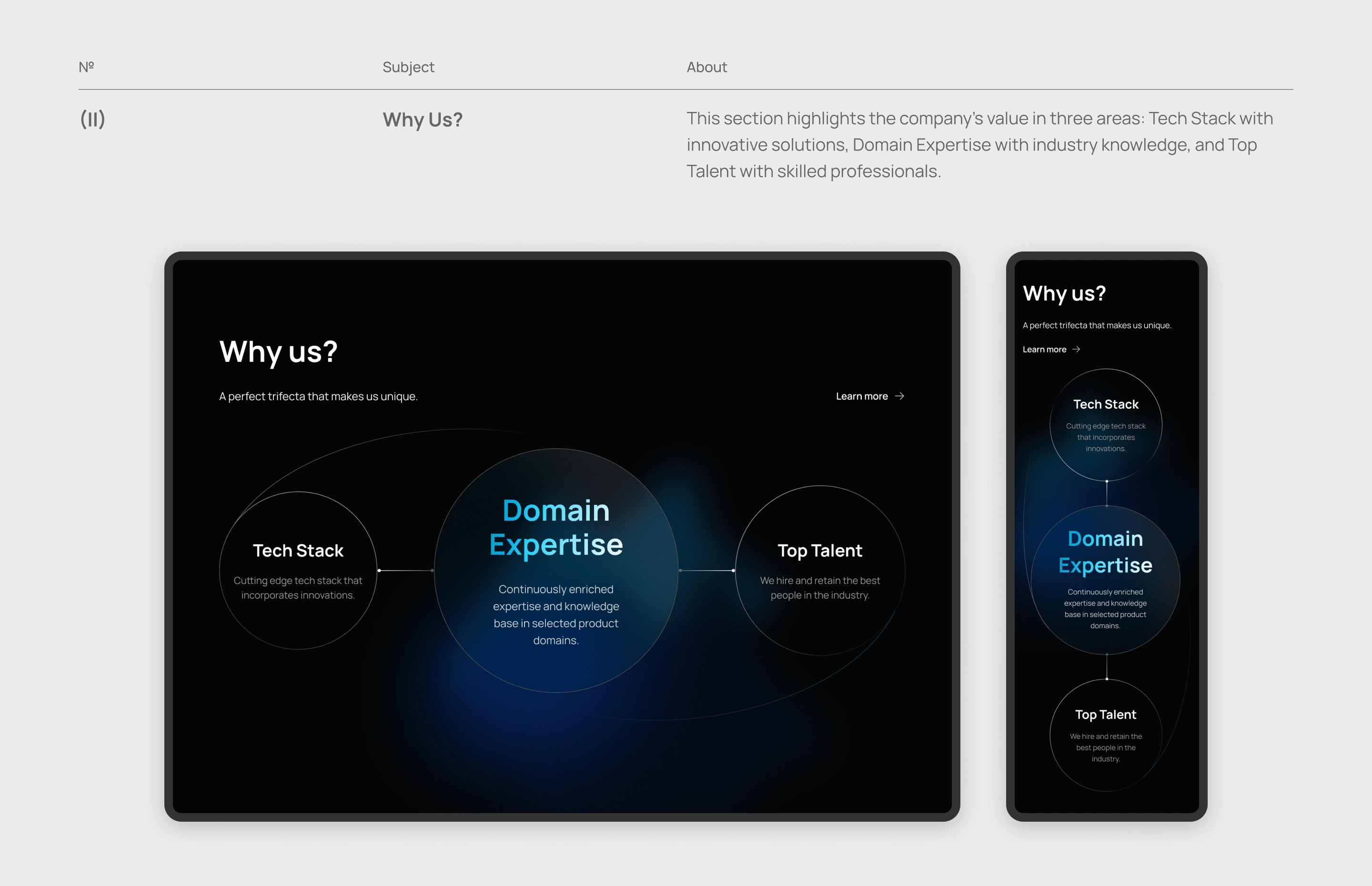Click the About paragraph starting 'This section highlights'

point(979,145)
